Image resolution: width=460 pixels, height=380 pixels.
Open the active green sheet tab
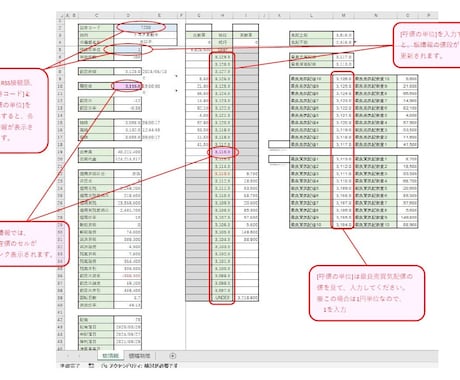click(110, 356)
